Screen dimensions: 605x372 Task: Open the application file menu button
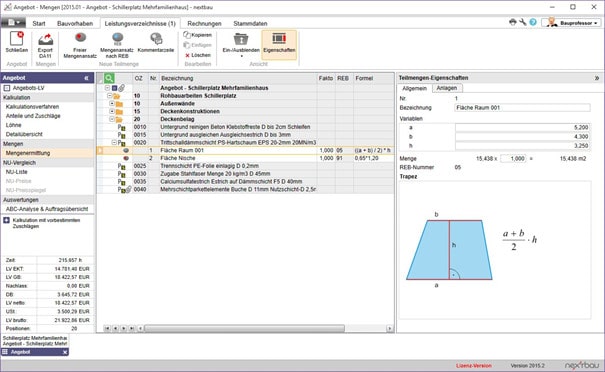click(13, 23)
